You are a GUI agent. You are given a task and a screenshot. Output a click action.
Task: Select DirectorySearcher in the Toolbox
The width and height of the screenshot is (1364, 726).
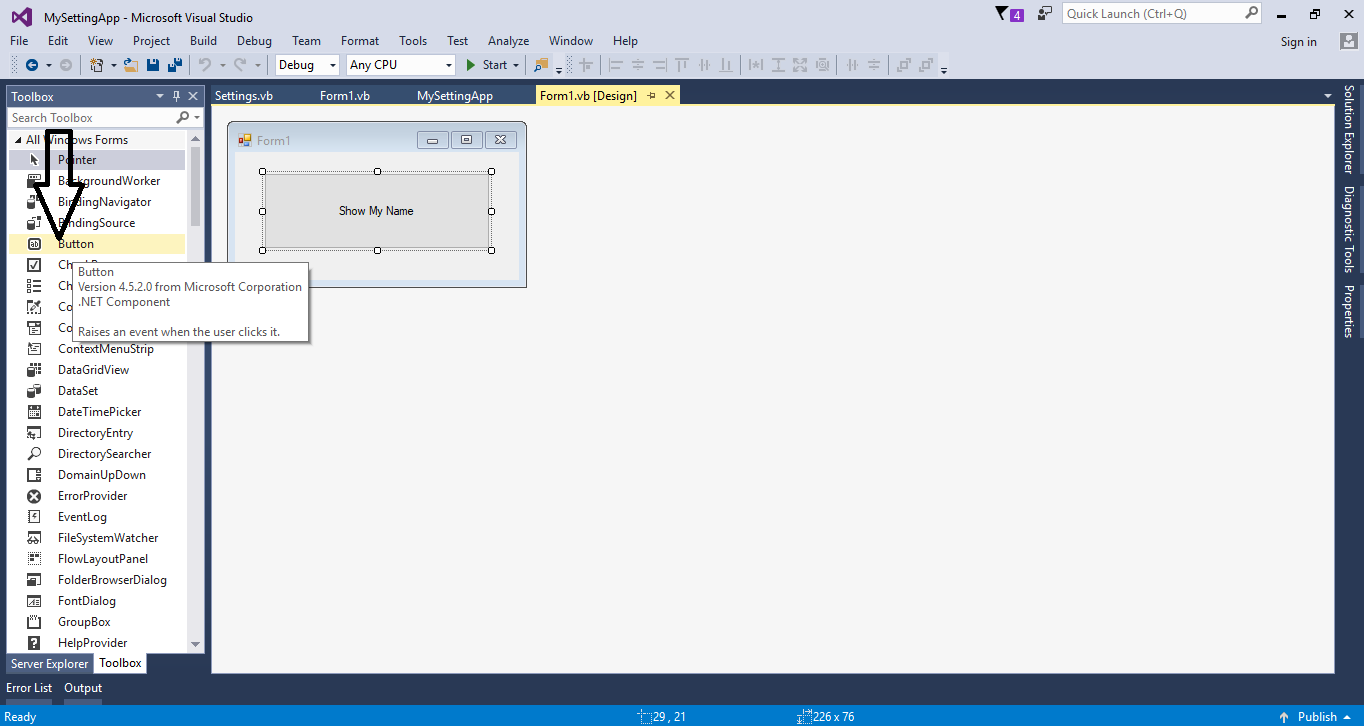point(97,454)
